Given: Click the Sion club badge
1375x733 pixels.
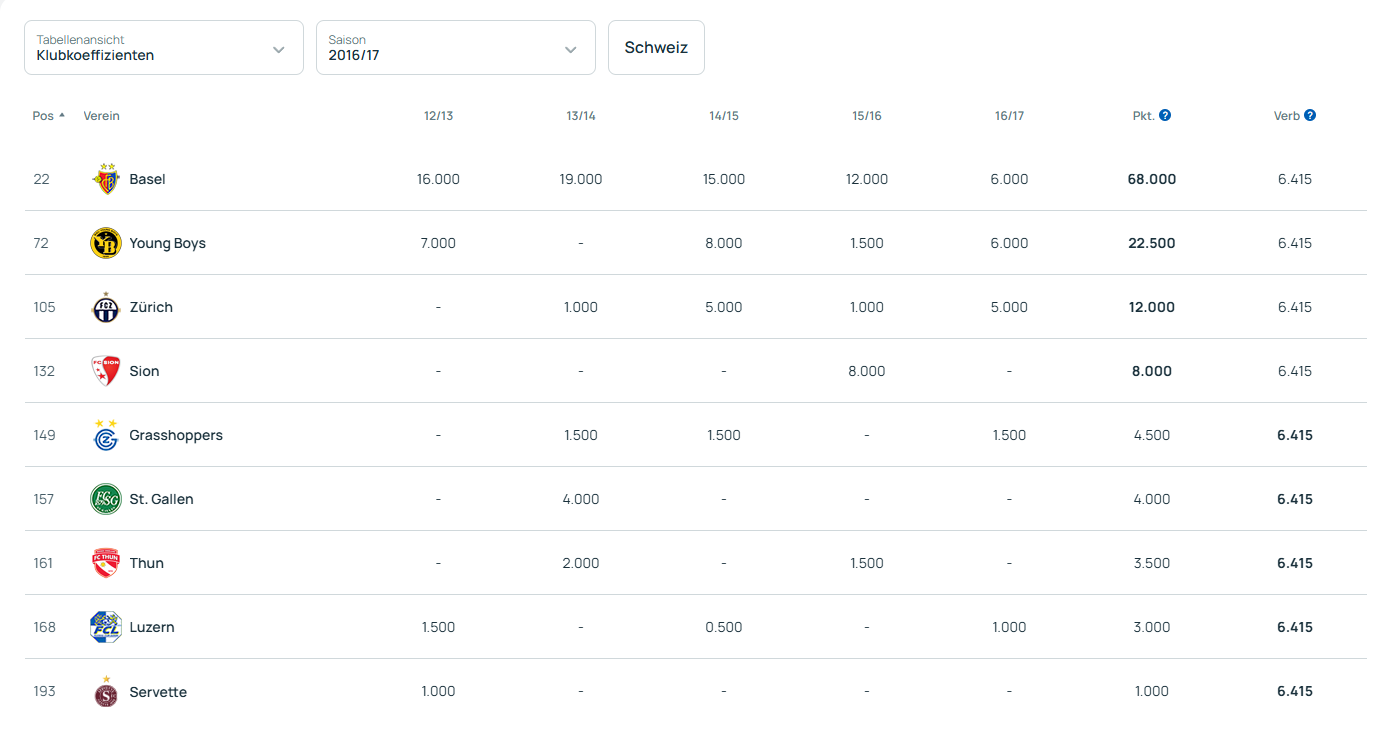Looking at the screenshot, I should click(x=106, y=371).
